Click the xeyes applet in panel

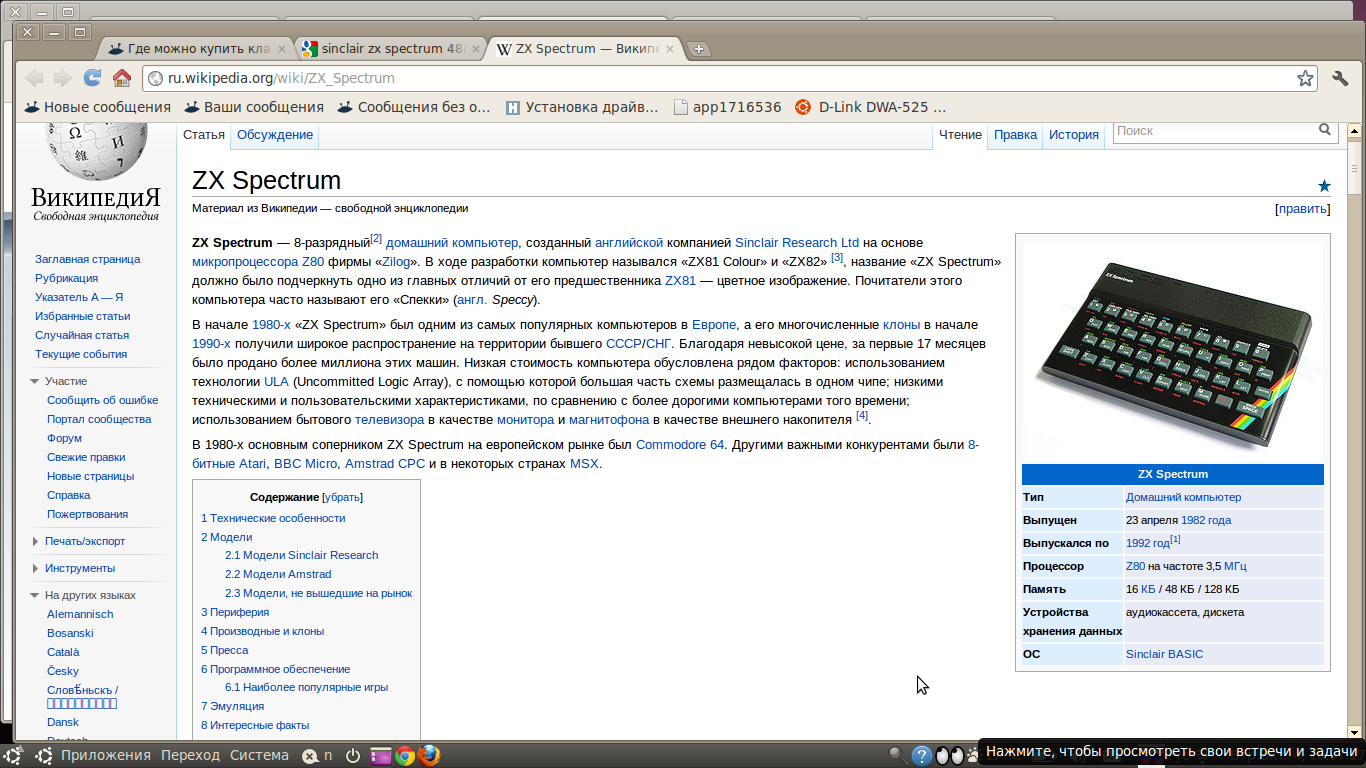pos(949,756)
